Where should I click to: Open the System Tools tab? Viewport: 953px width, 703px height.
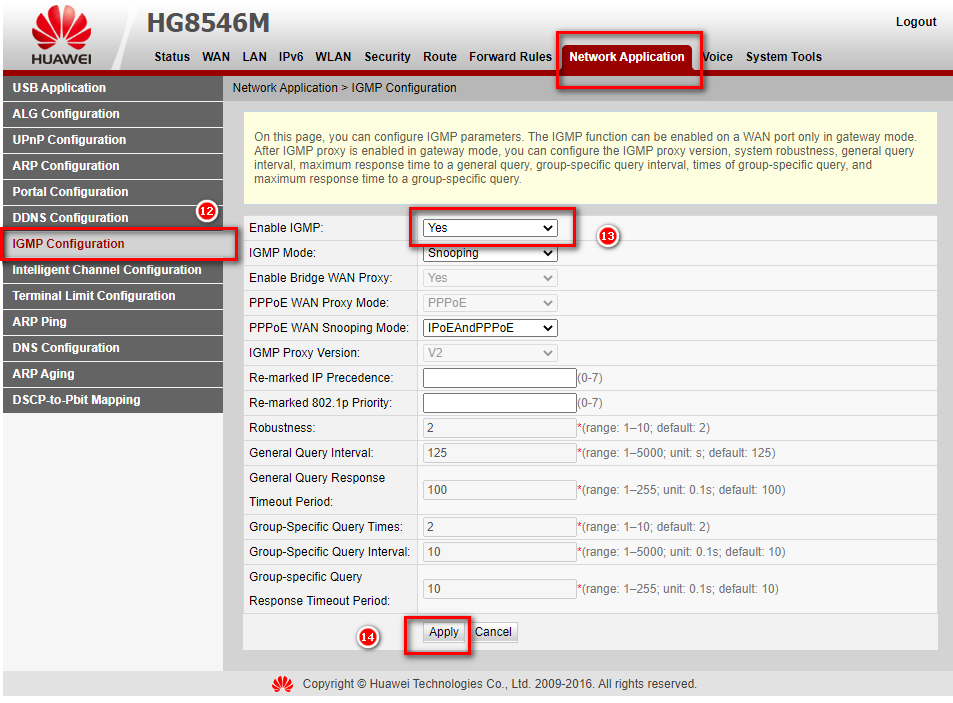(783, 57)
